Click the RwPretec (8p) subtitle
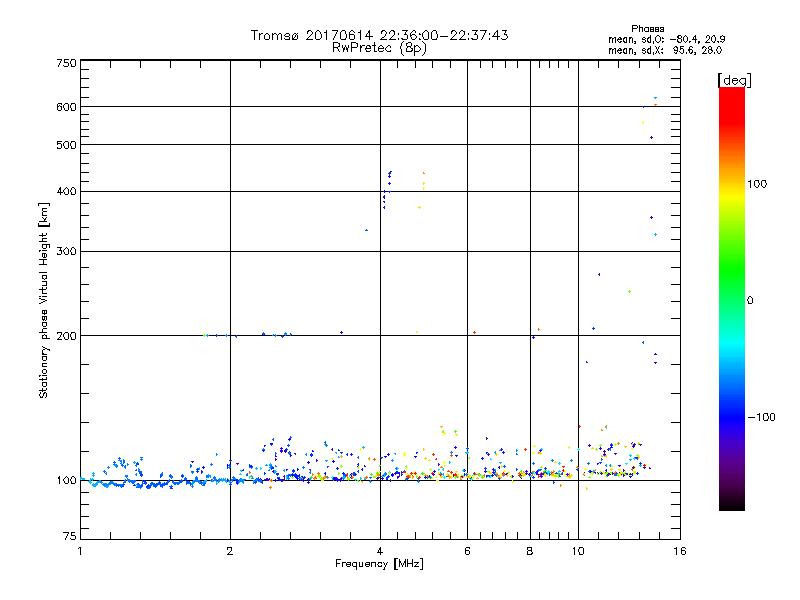Image resolution: width=800 pixels, height=600 pixels. 379,47
